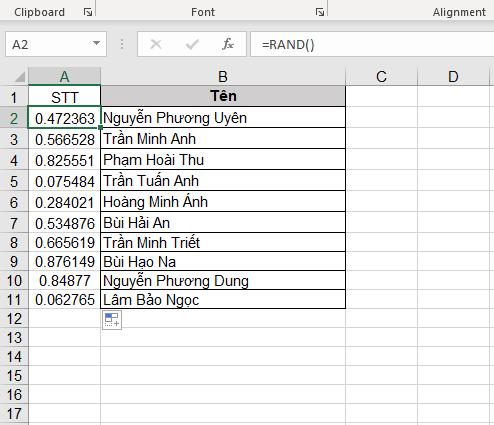Select cell with value 0.534876
This screenshot has height=425, width=494.
pyautogui.click(x=65, y=223)
